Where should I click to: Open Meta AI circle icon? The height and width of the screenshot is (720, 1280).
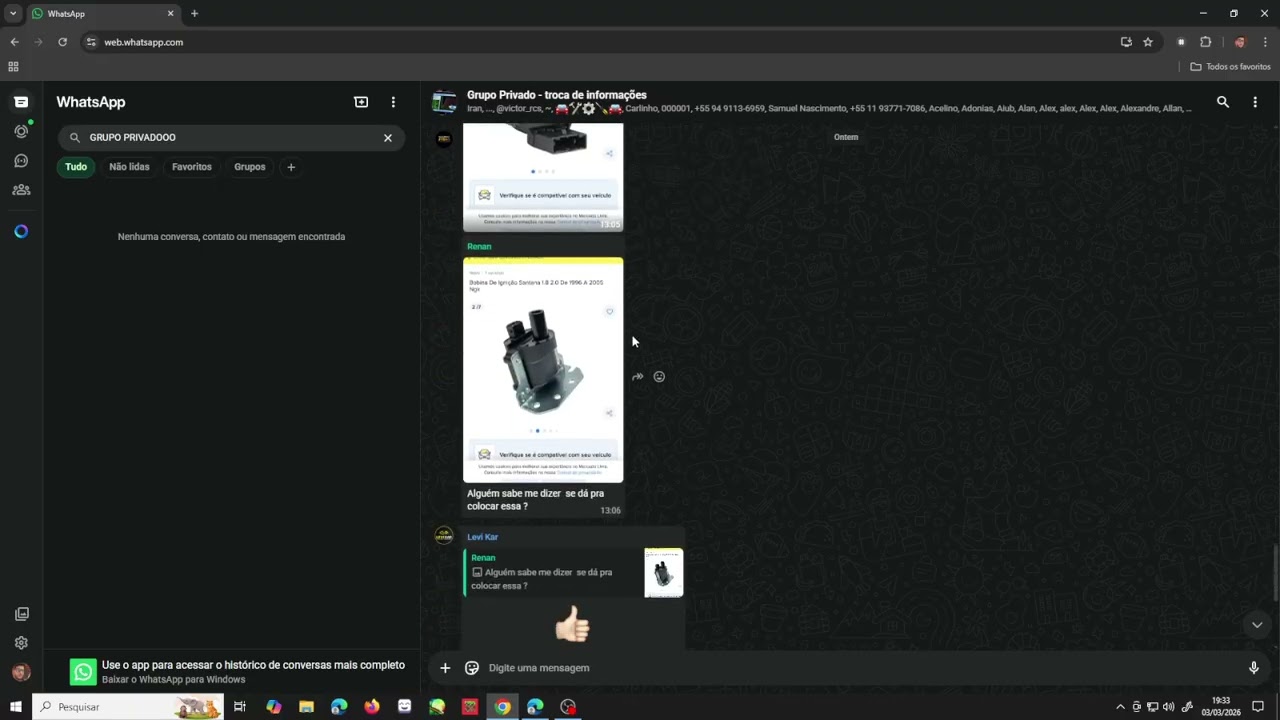click(x=21, y=231)
